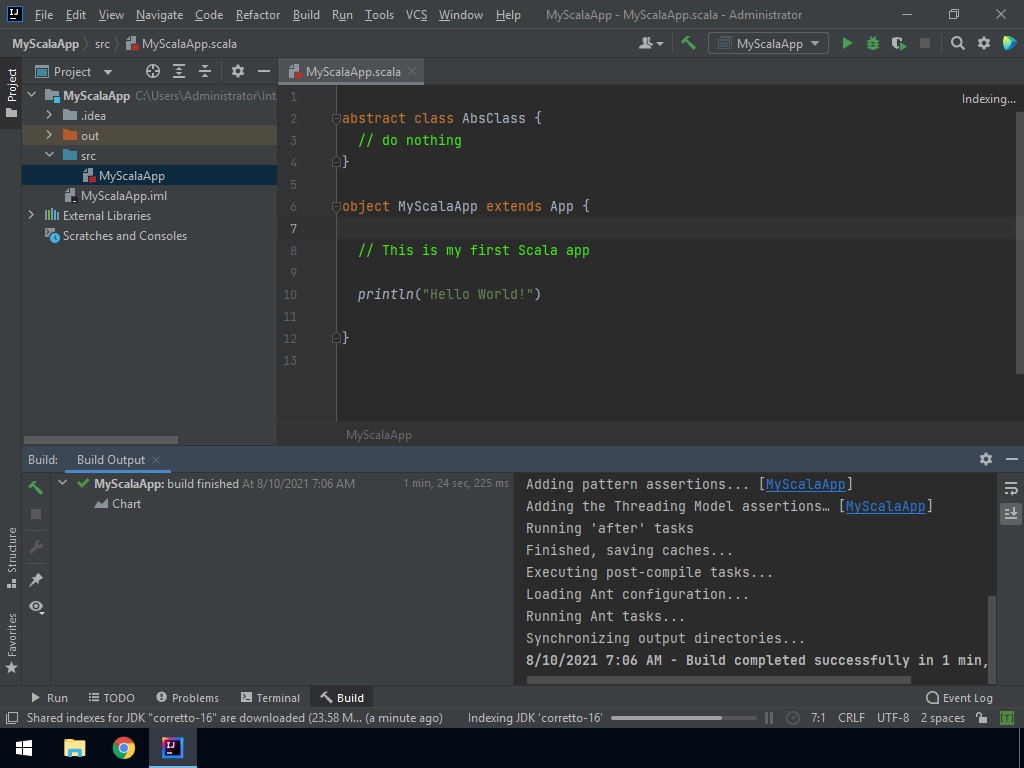Viewport: 1024px width, 768px height.
Task: Select opened file with the Project panel crosshair icon
Action: tap(153, 71)
